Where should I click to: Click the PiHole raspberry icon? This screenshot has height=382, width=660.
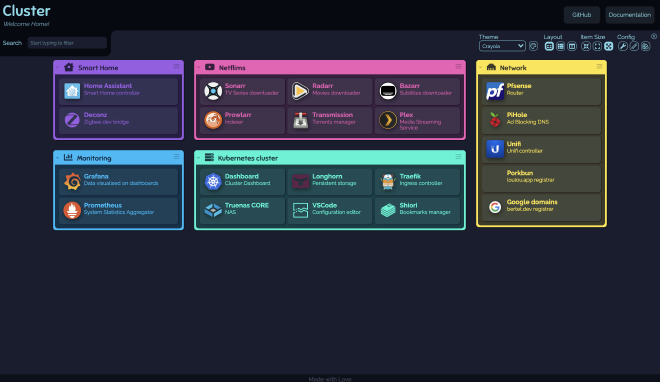(x=495, y=120)
